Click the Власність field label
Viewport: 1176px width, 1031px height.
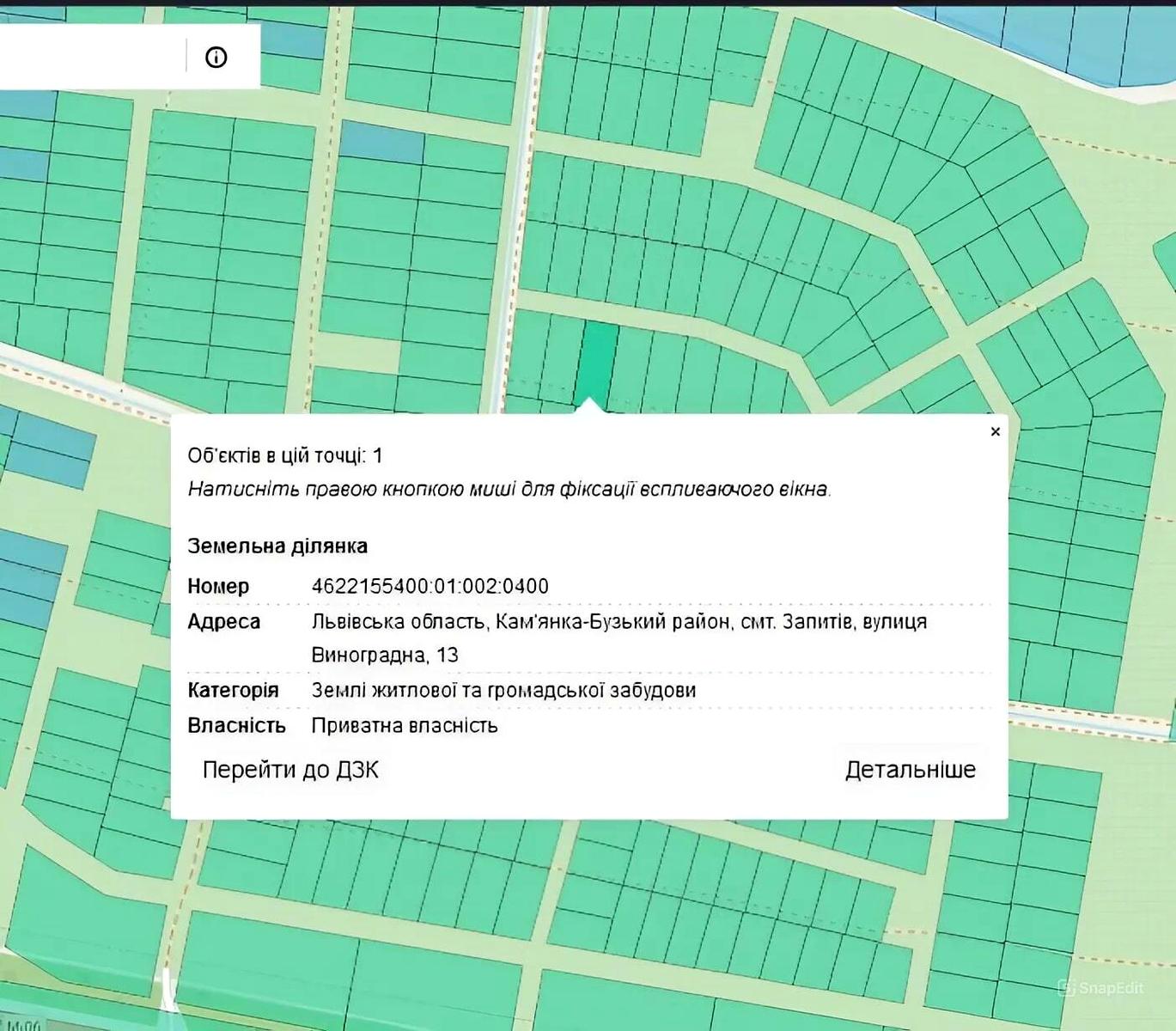[236, 725]
